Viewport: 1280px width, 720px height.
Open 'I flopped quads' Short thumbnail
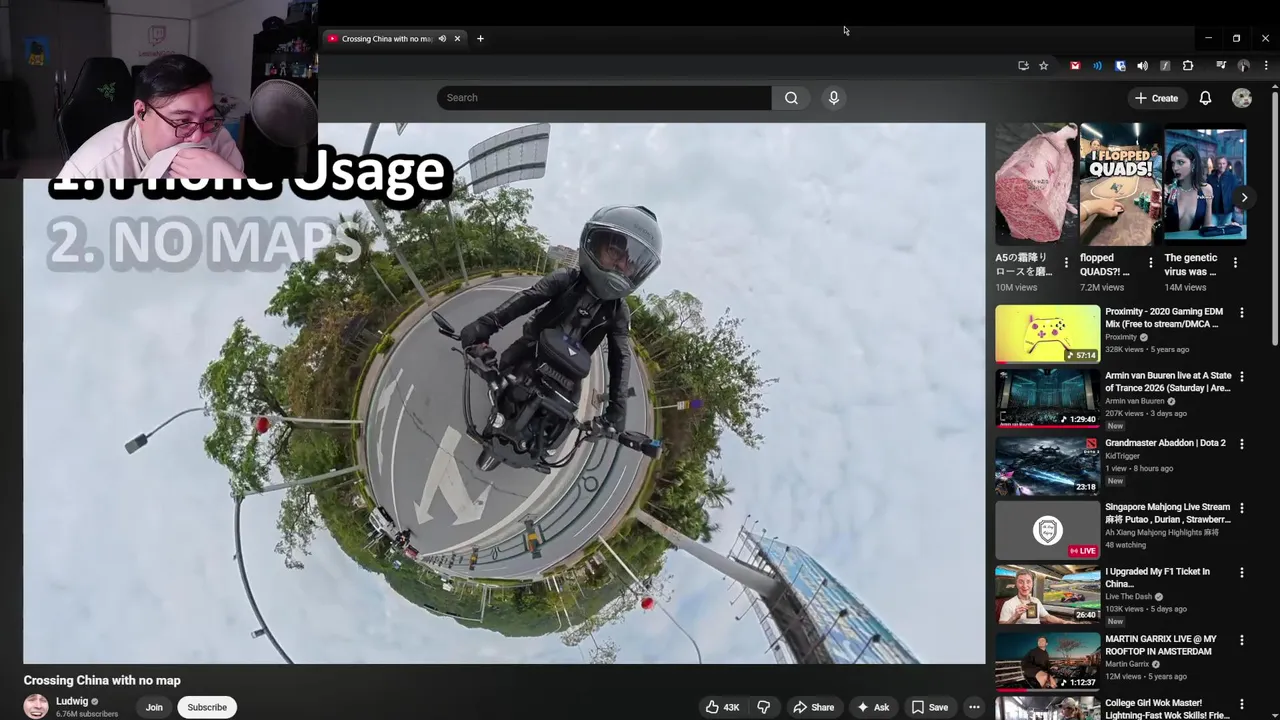click(1121, 183)
